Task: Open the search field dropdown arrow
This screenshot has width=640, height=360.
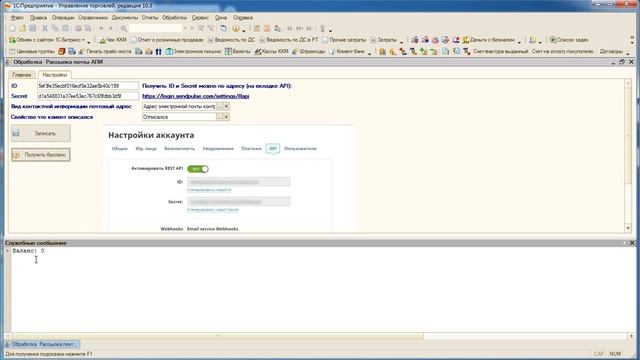Action: (x=185, y=29)
